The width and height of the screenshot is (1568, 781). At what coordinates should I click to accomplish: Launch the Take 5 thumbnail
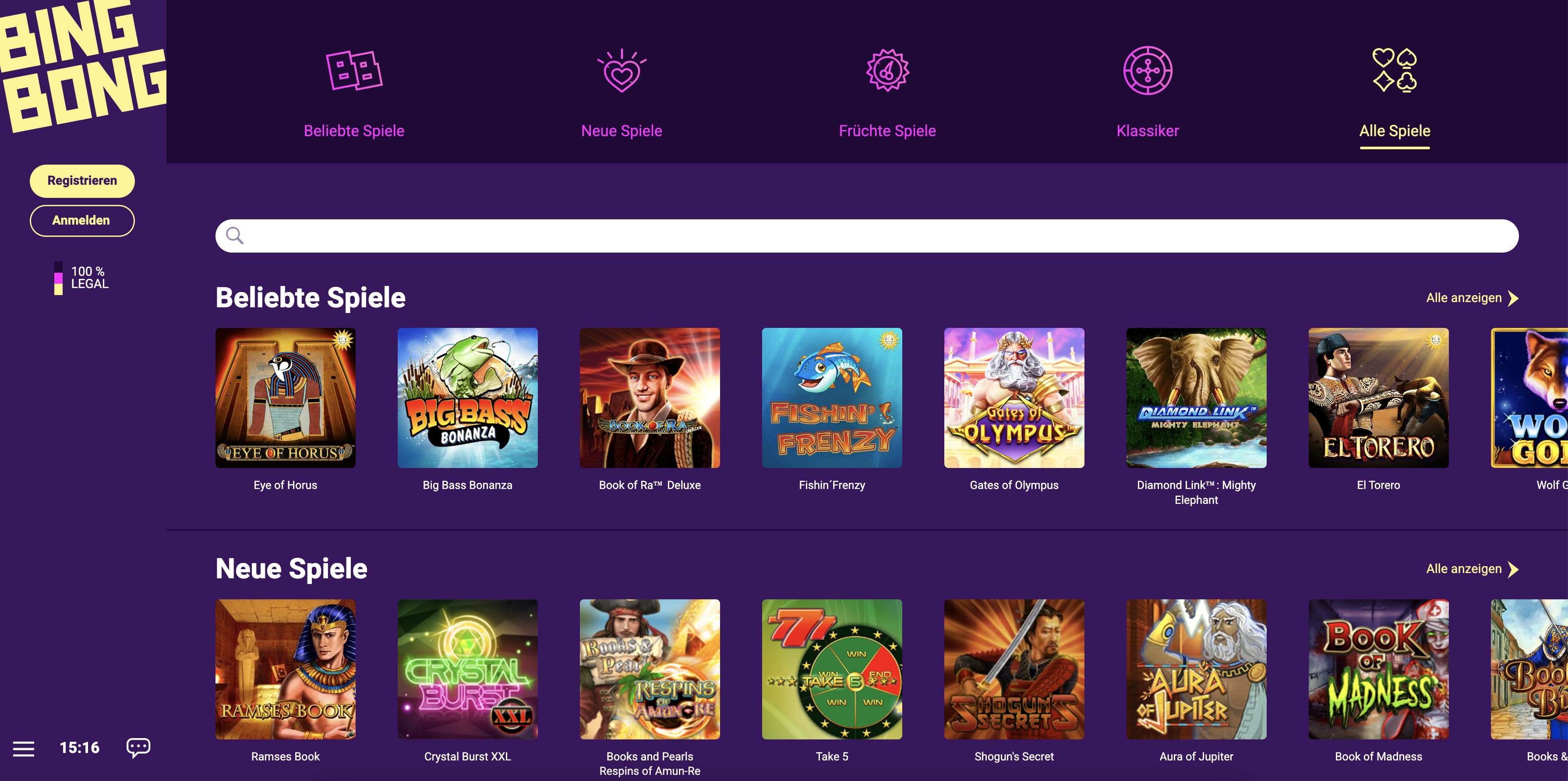pos(831,669)
